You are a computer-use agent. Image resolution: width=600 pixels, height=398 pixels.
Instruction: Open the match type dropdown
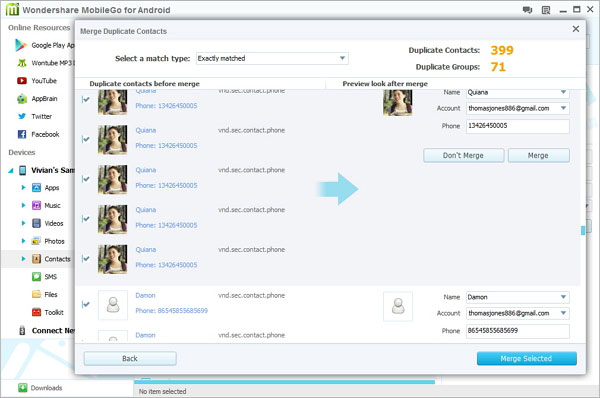(342, 58)
